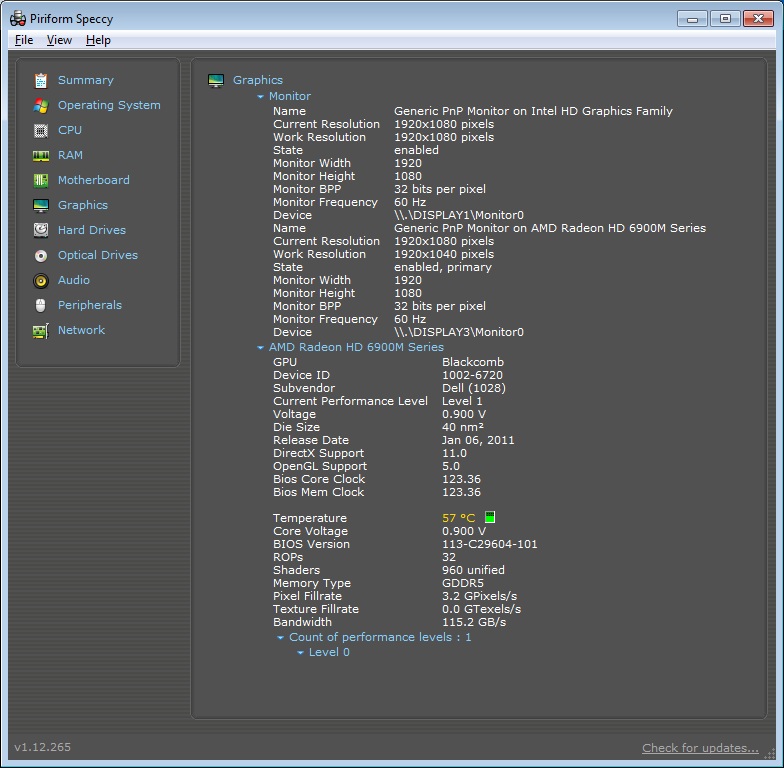784x768 pixels.
Task: Click Generic PnP Monitor on AMD Radeon value
Action: click(x=550, y=228)
